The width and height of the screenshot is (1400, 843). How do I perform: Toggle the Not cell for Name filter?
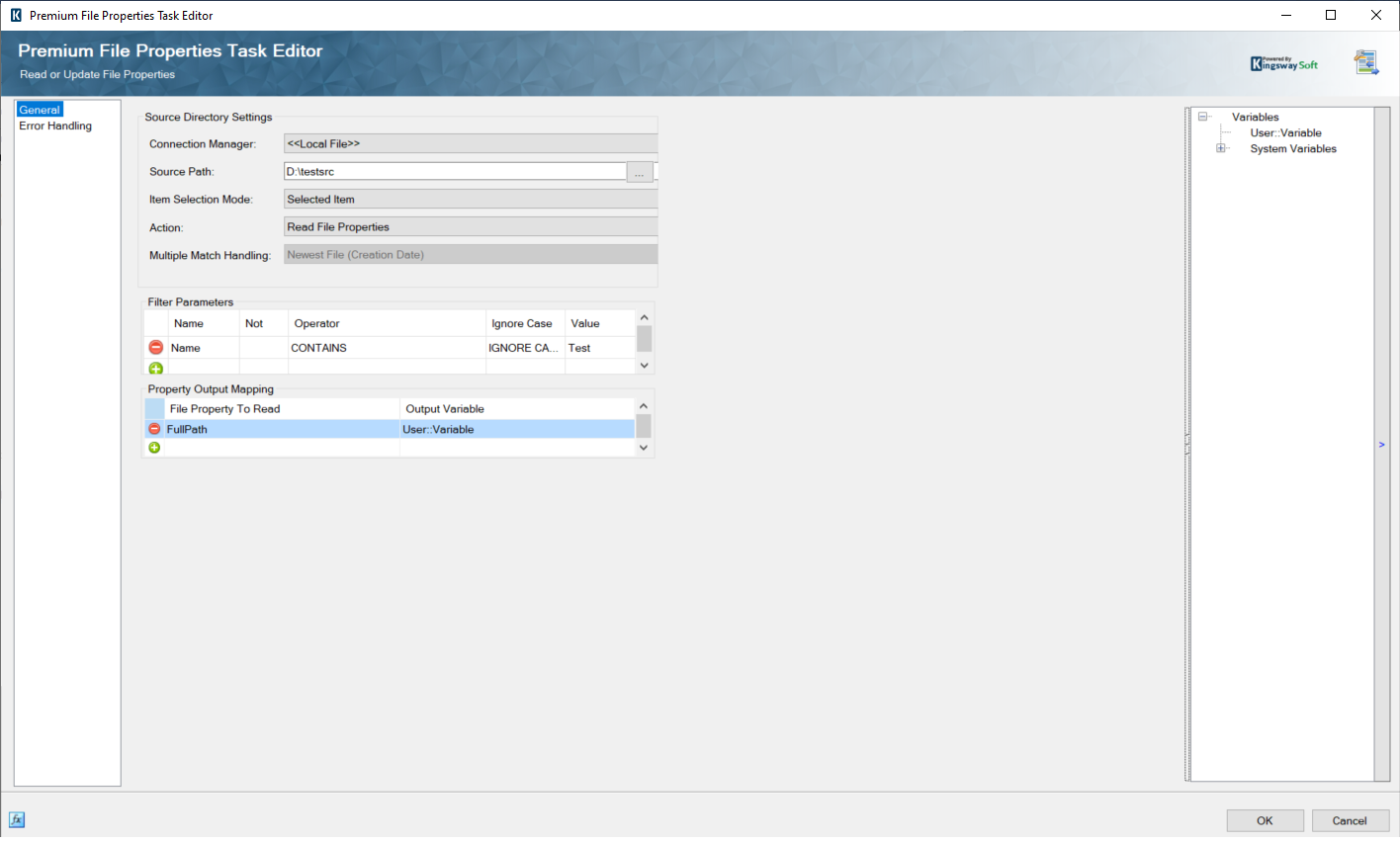pyautogui.click(x=264, y=348)
